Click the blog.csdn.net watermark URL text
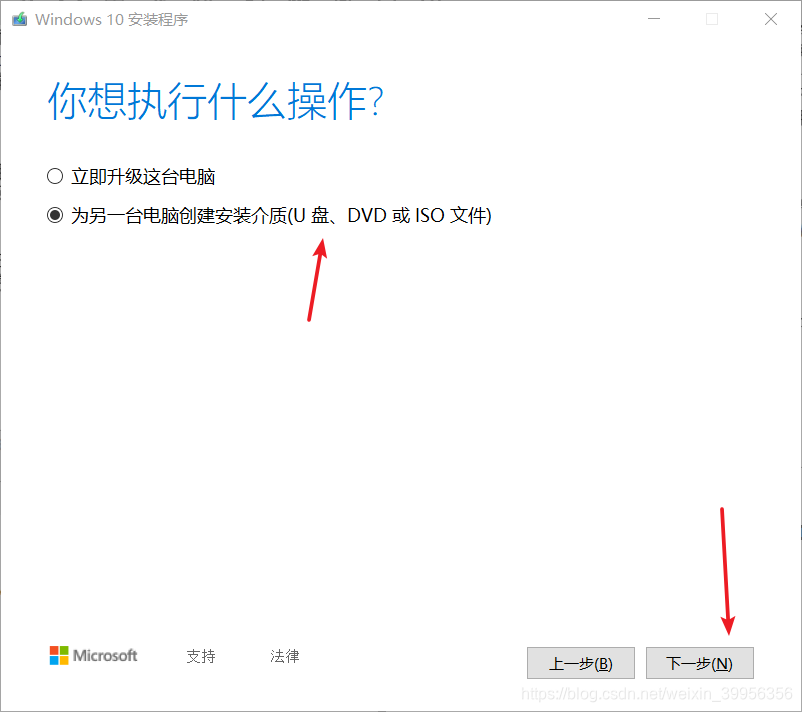This screenshot has width=802, height=712. (657, 694)
